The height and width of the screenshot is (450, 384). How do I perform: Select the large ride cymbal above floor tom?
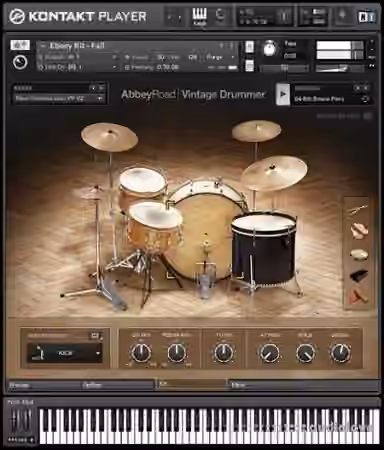click(x=274, y=173)
